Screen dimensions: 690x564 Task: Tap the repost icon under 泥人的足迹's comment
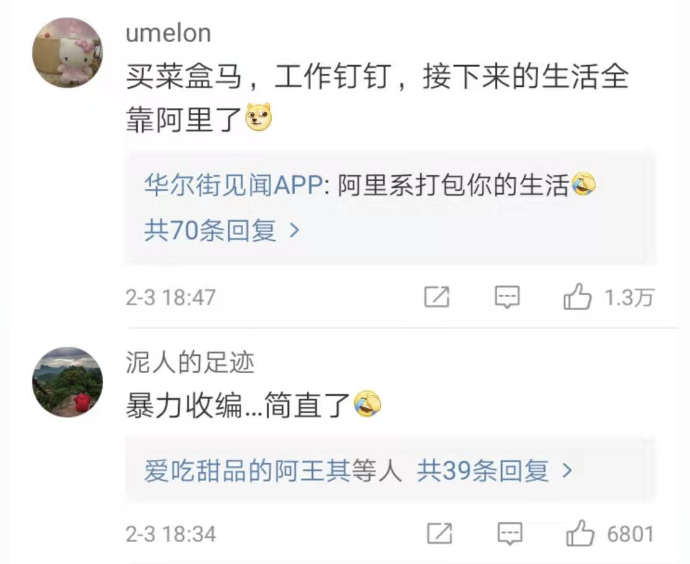coord(438,534)
